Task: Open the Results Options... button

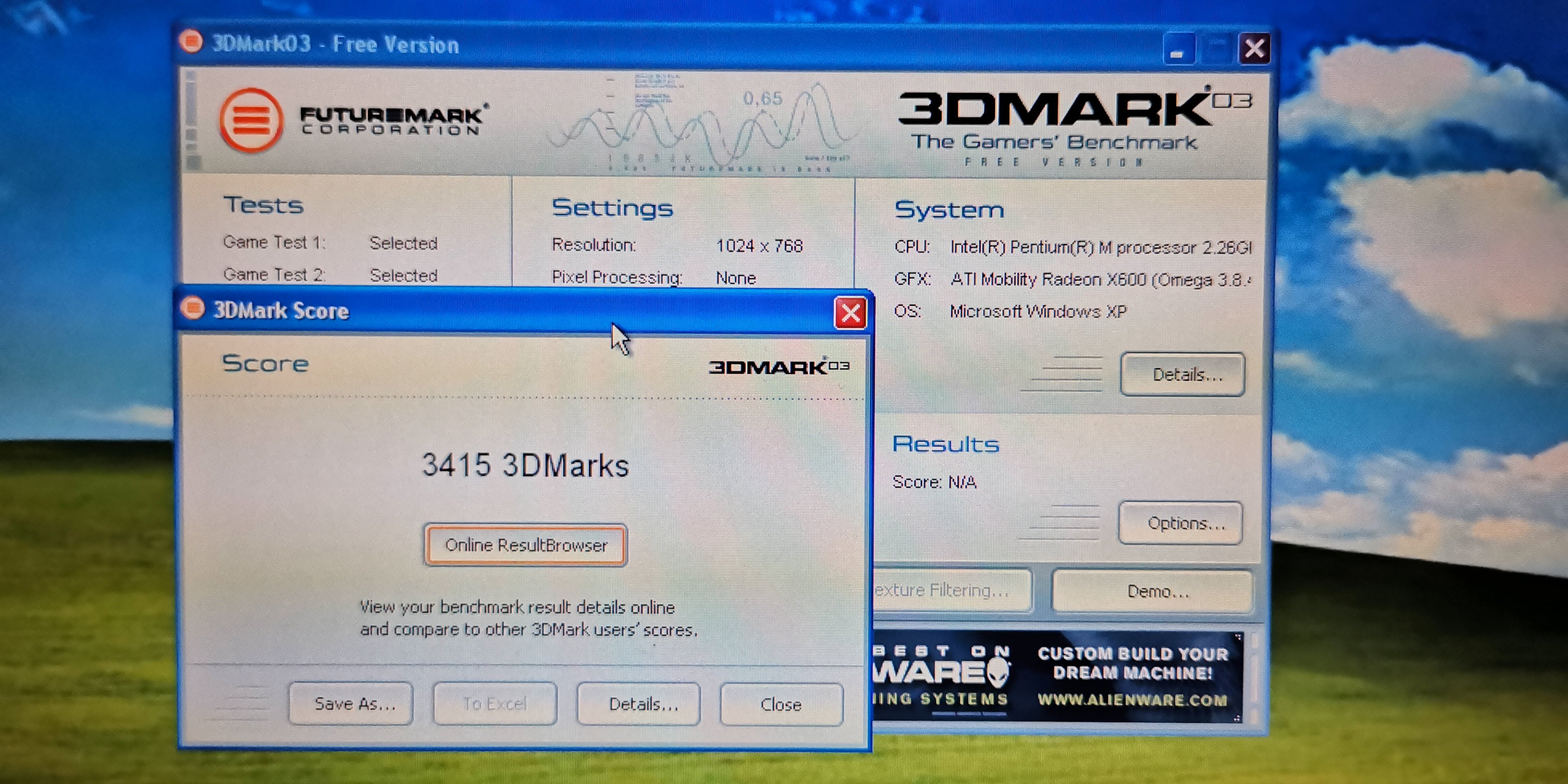Action: coord(1180,523)
